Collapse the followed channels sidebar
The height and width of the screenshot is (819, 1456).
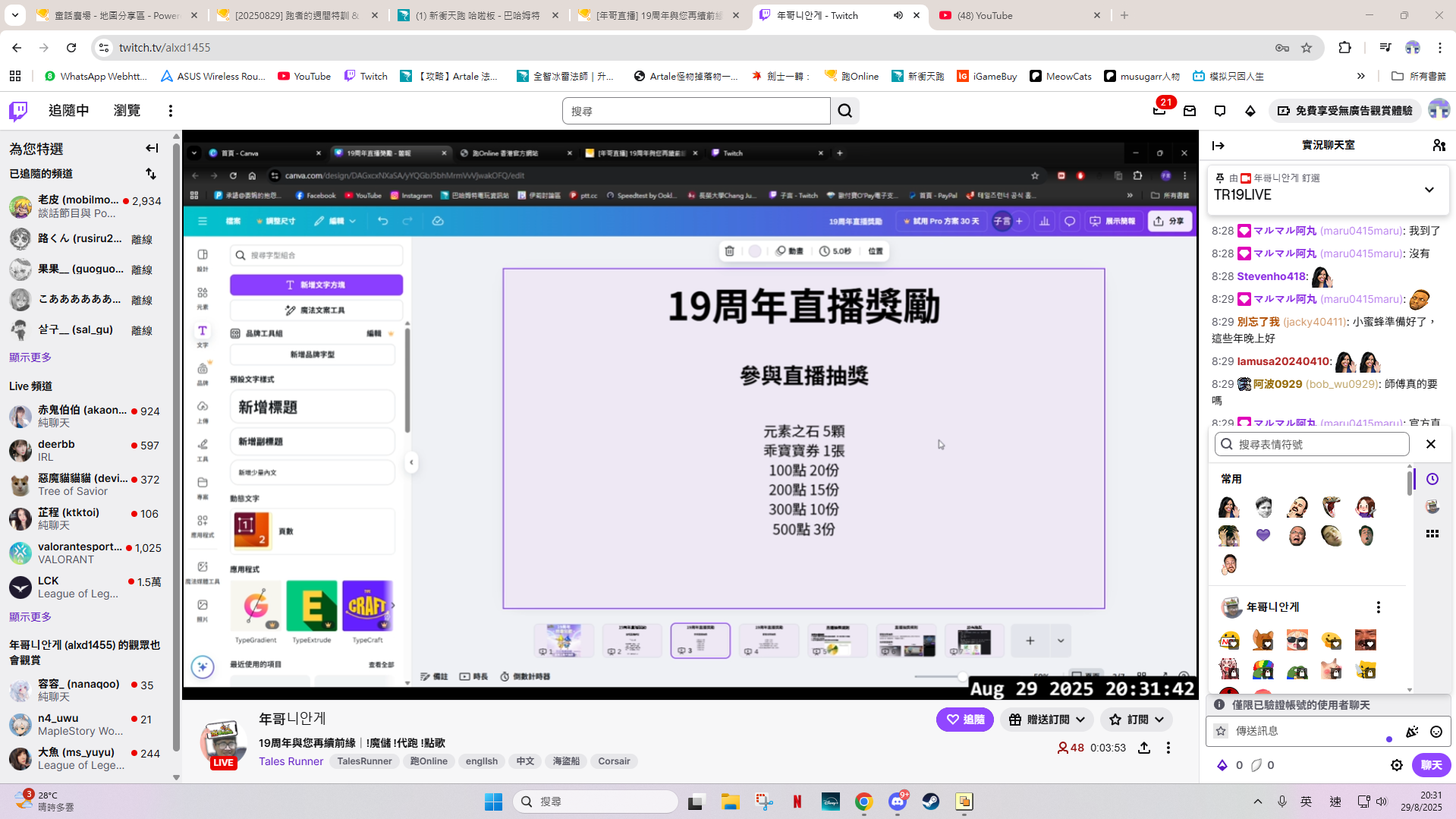(152, 149)
